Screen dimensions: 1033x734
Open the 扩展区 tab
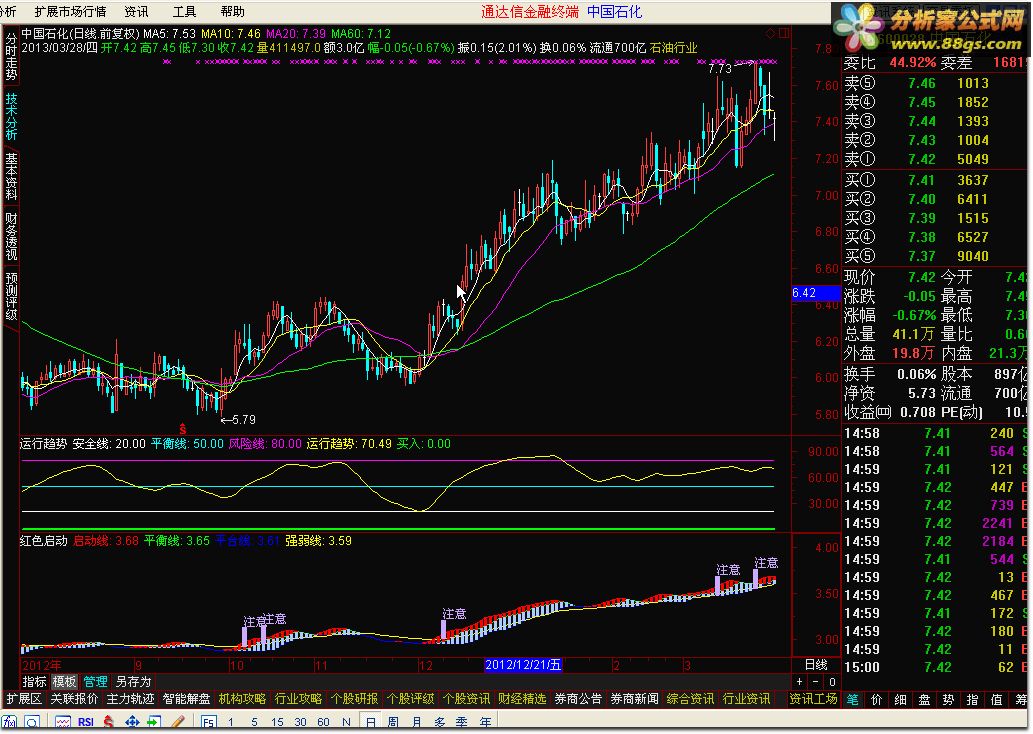click(24, 698)
